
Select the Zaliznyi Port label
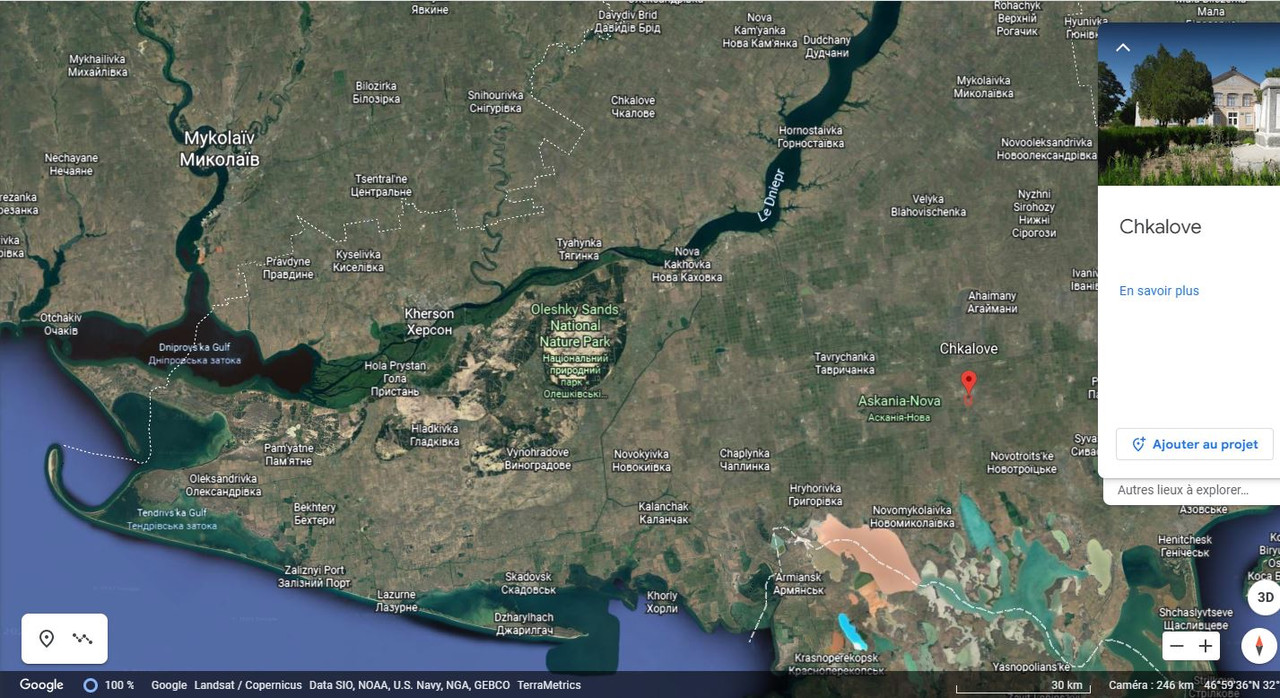314,576
